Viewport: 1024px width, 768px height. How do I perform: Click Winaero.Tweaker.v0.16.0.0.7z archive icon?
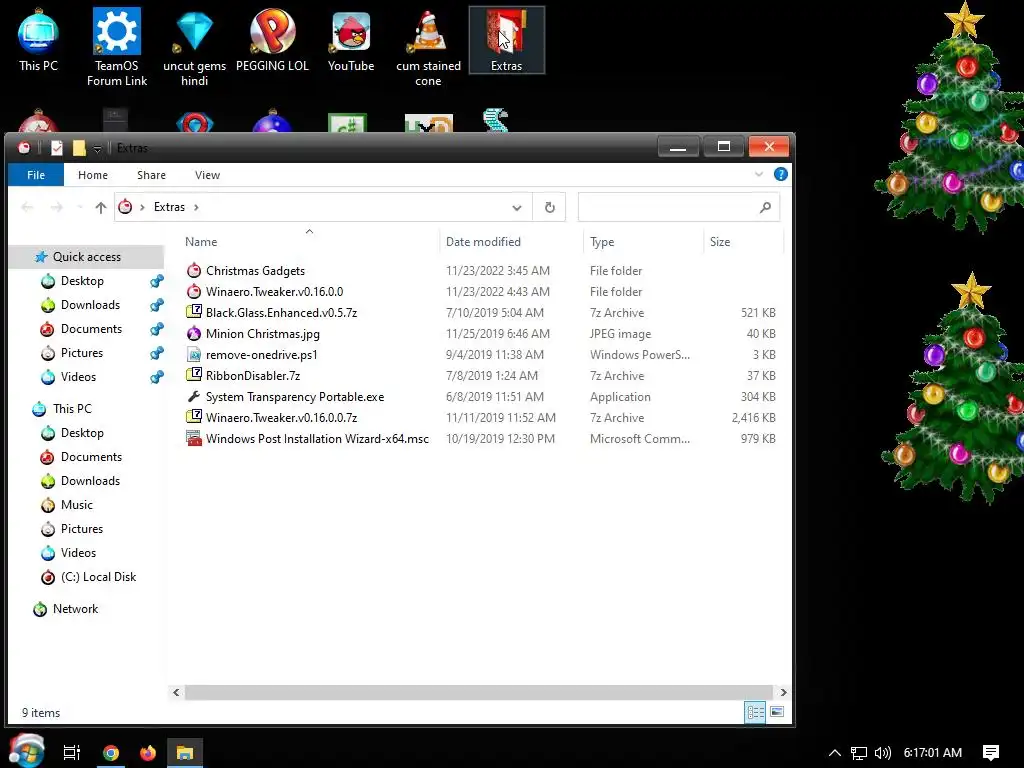click(x=193, y=417)
